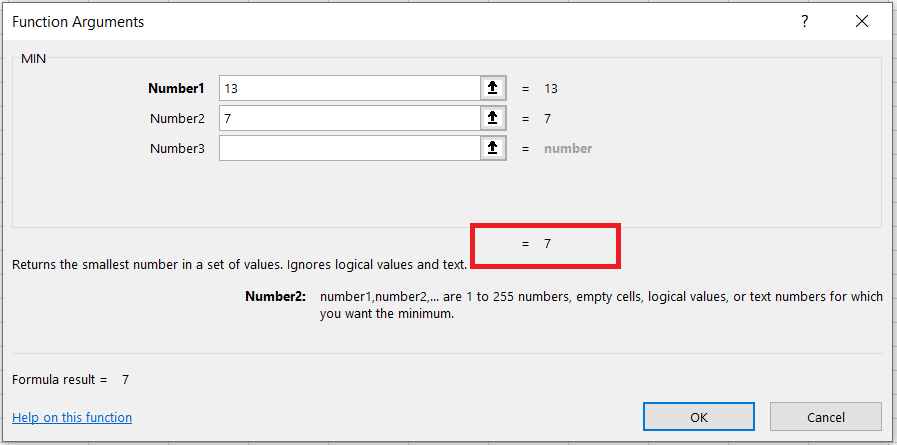Click the bold Number1 label beside first field
Screen dimensions: 897x445
176,88
